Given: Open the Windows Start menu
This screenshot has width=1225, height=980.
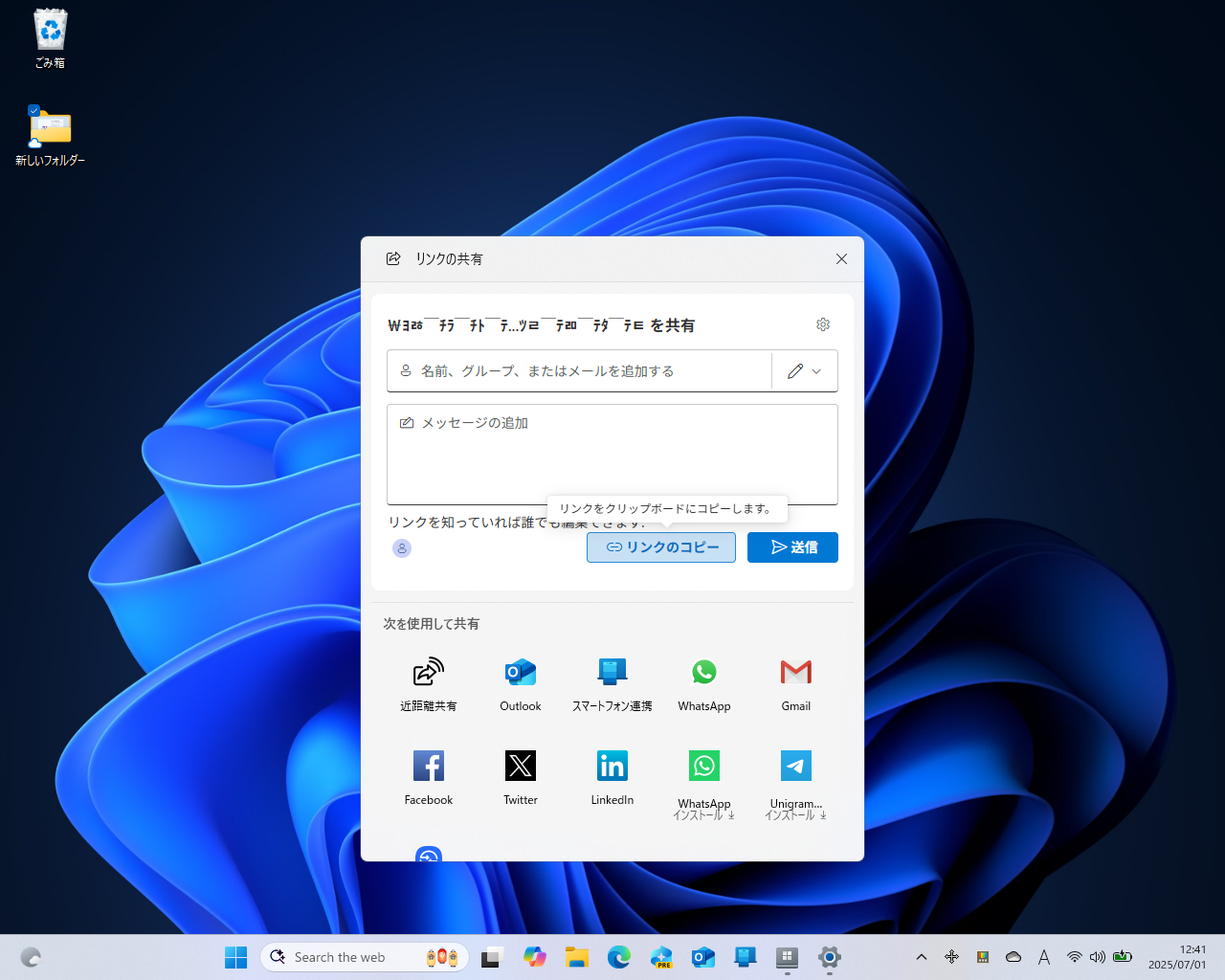Looking at the screenshot, I should click(235, 957).
